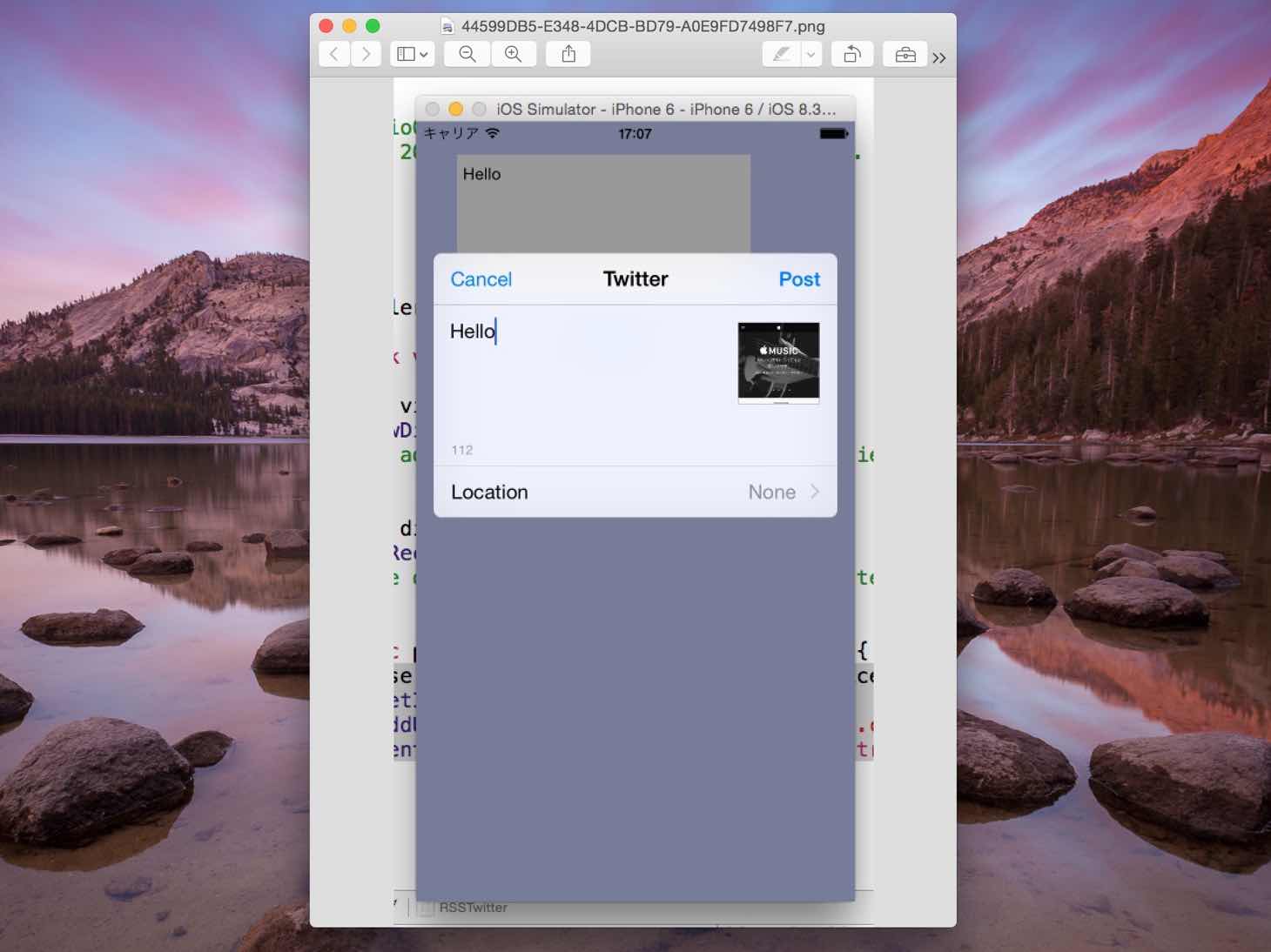Click the None location value
This screenshot has height=952, width=1271.
click(x=772, y=493)
